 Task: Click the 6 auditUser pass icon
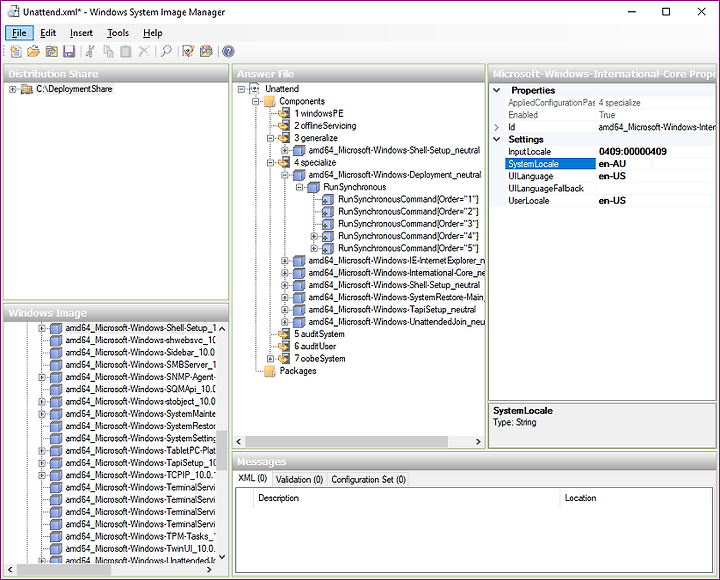click(284, 346)
